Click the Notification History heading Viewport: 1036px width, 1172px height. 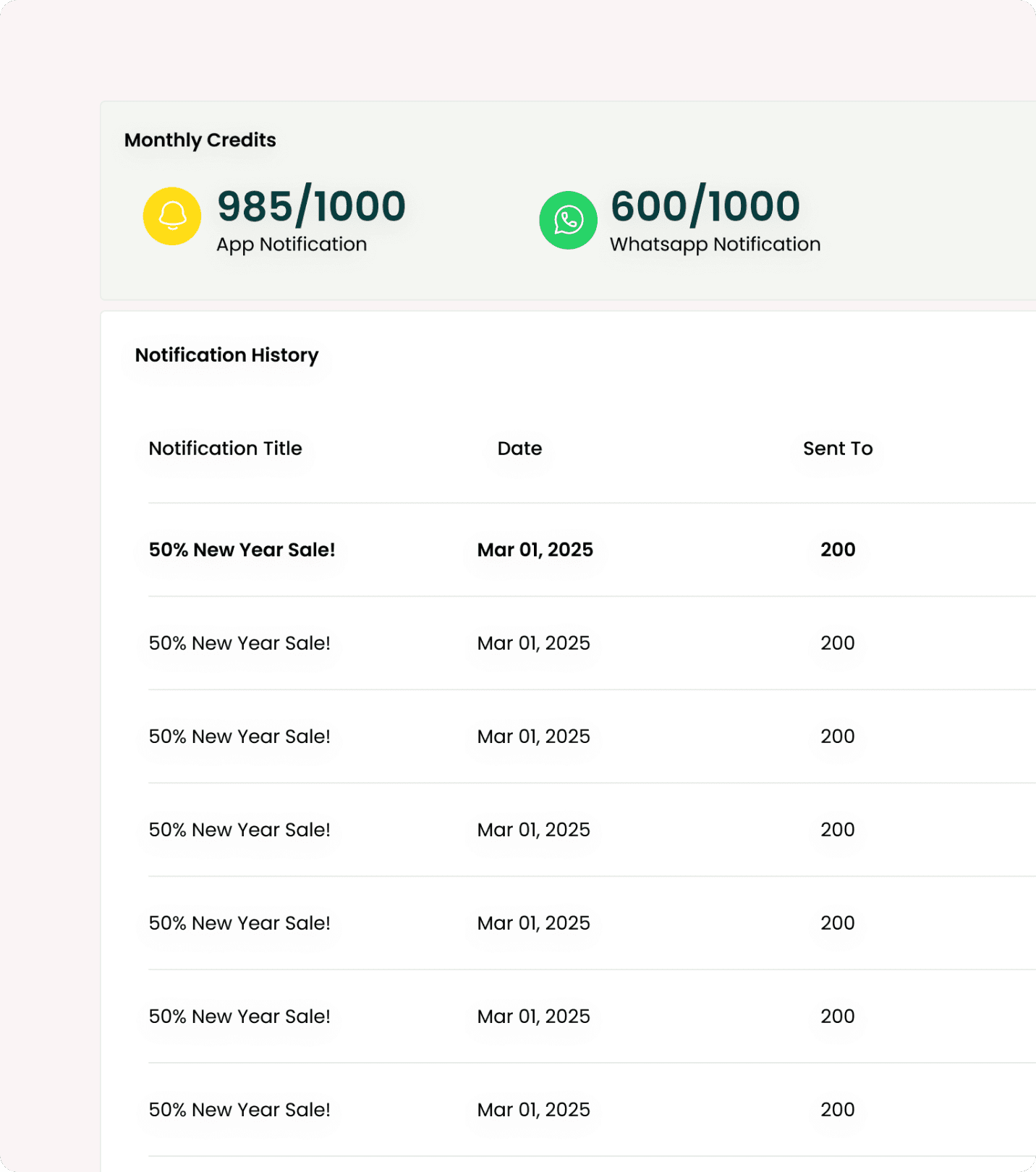[226, 355]
